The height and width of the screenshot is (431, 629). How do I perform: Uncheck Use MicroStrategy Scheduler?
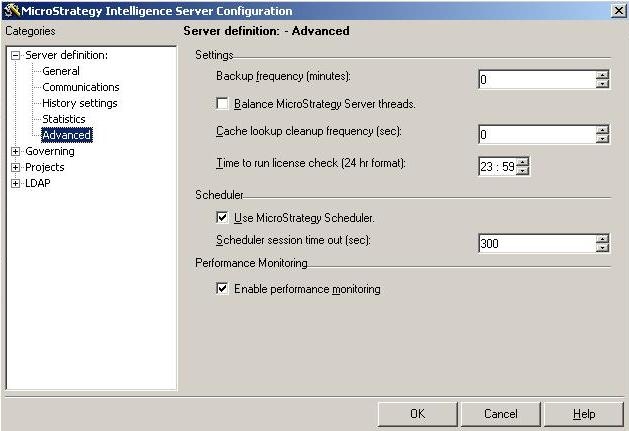222,218
